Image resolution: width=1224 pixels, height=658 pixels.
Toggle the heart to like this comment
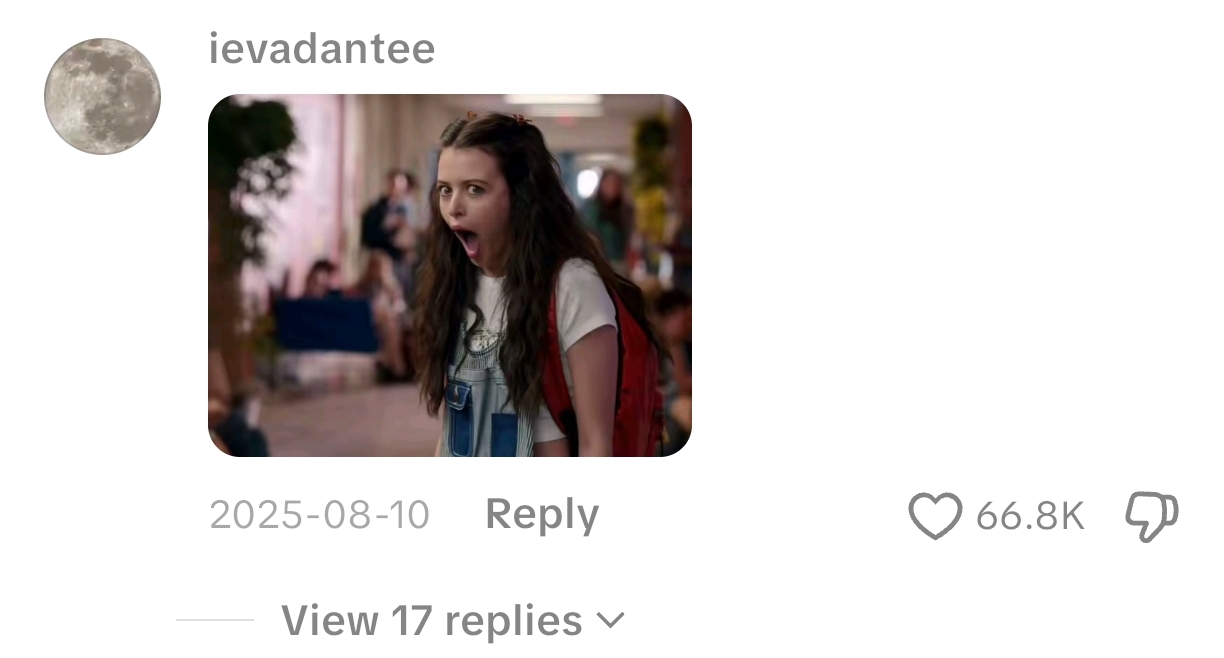[935, 516]
